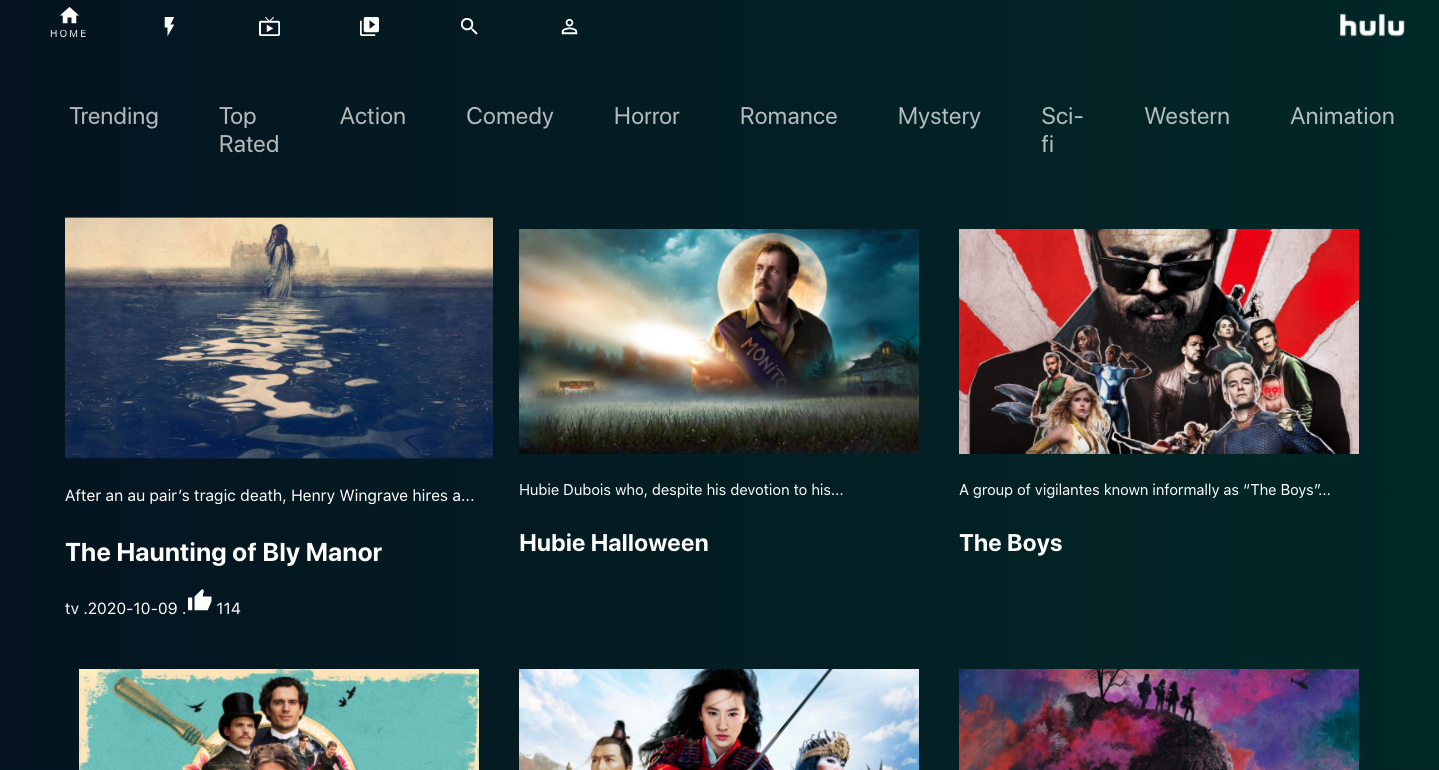Viewport: 1439px width, 770px height.
Task: Click the Hubie Halloween title
Action: [x=614, y=543]
